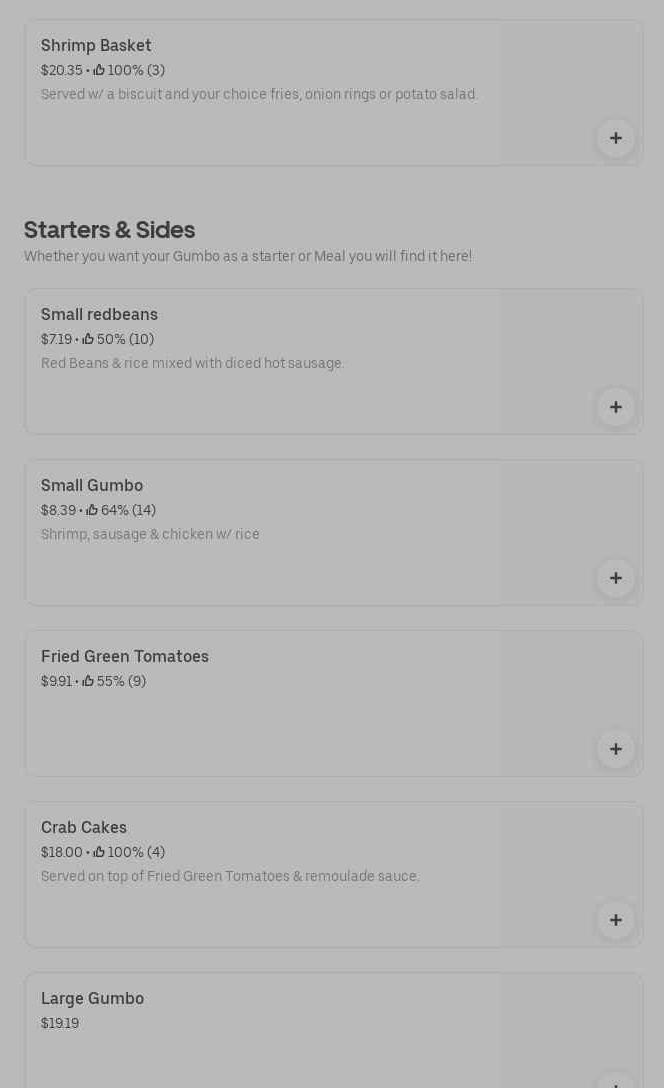Add Small Gumbo via plus button
Viewport: 664px width, 1088px height.
615,578
